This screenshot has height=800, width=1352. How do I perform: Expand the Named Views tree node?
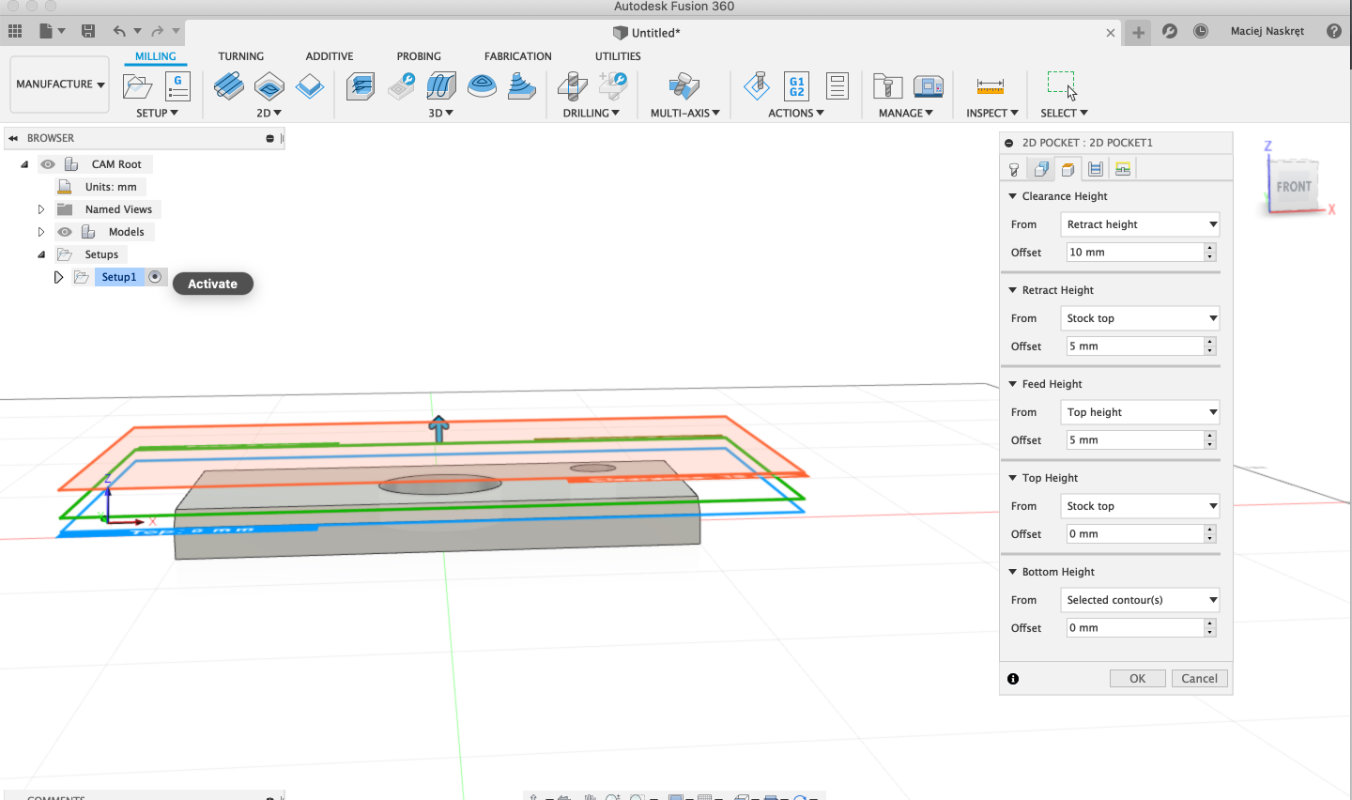[x=41, y=210]
